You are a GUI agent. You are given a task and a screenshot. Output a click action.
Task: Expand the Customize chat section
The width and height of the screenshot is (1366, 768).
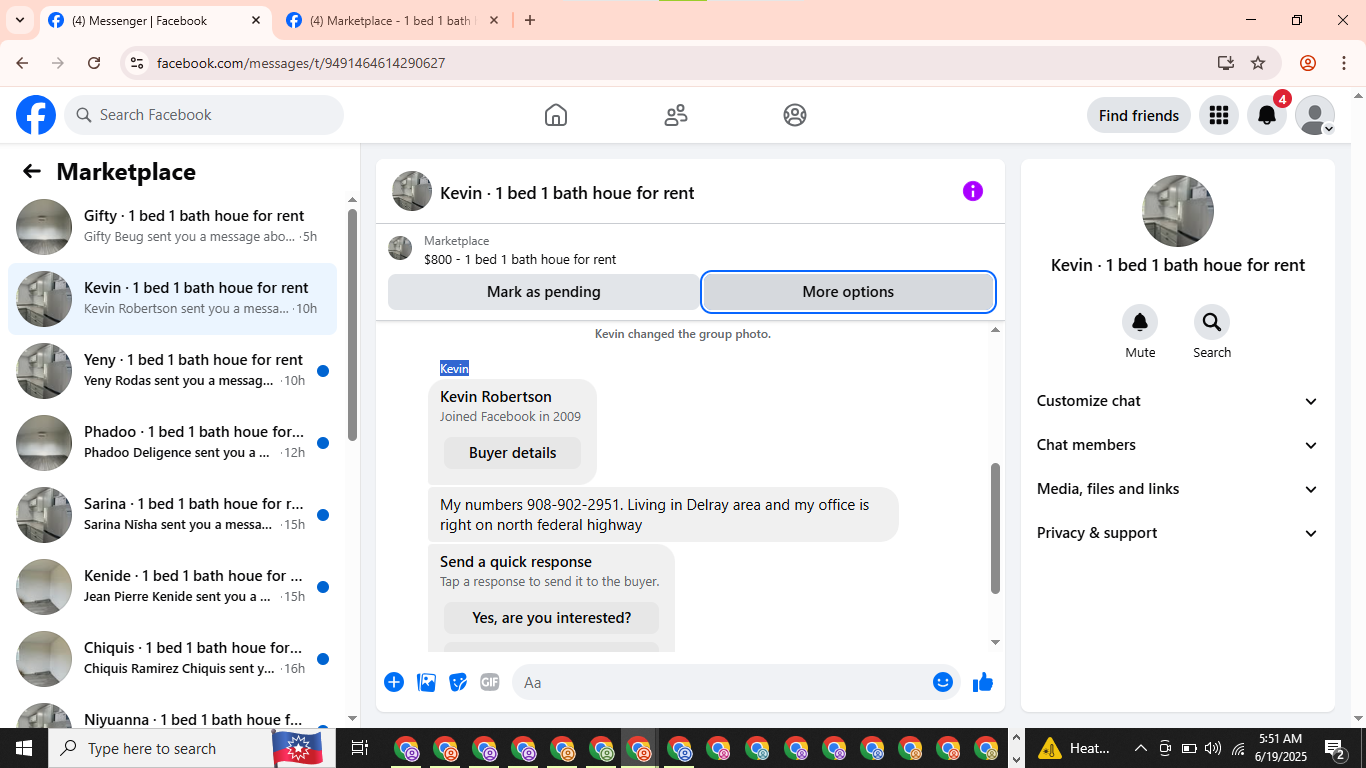point(1178,401)
